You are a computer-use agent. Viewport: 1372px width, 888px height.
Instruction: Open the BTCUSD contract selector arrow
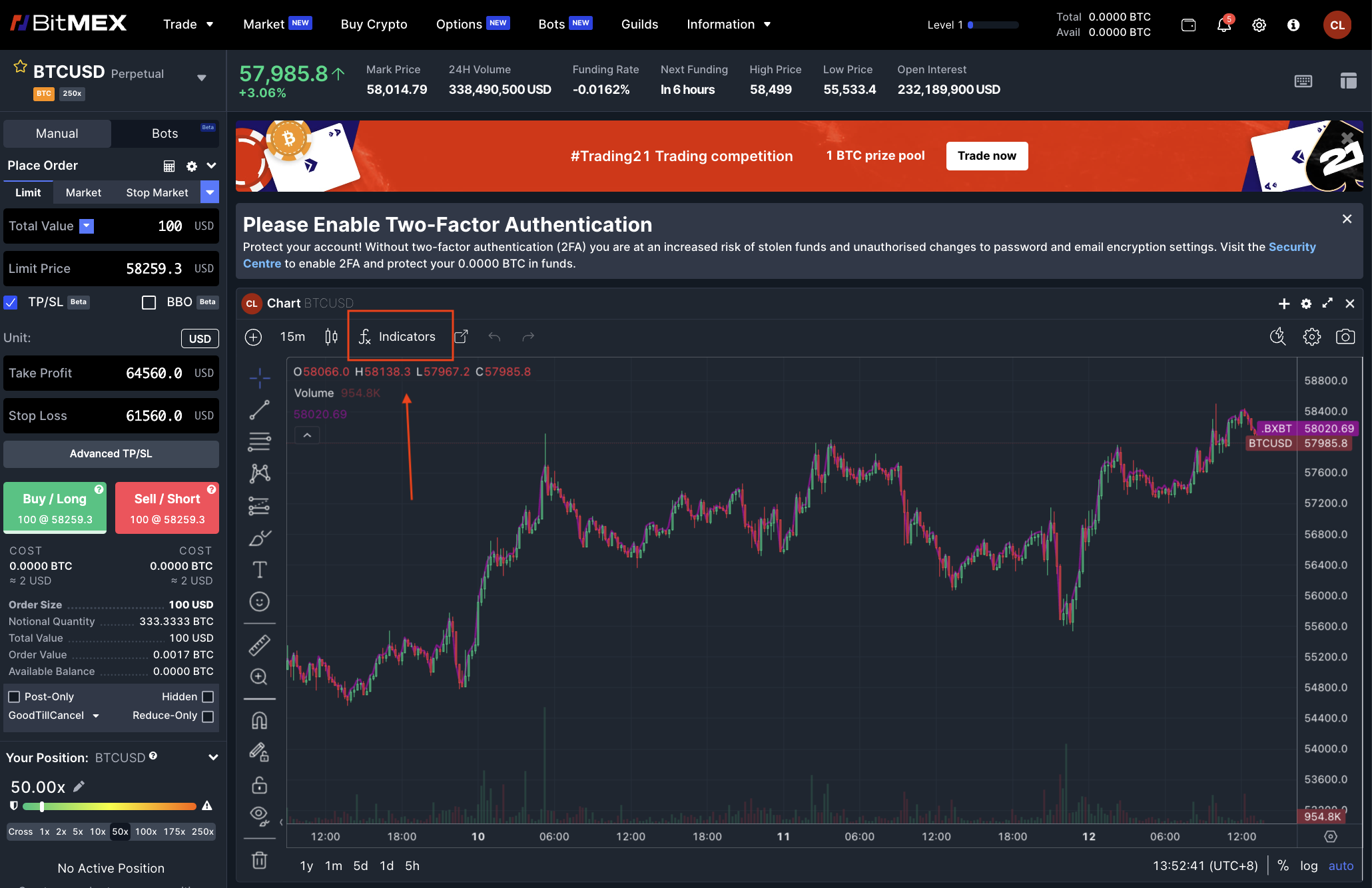[201, 77]
